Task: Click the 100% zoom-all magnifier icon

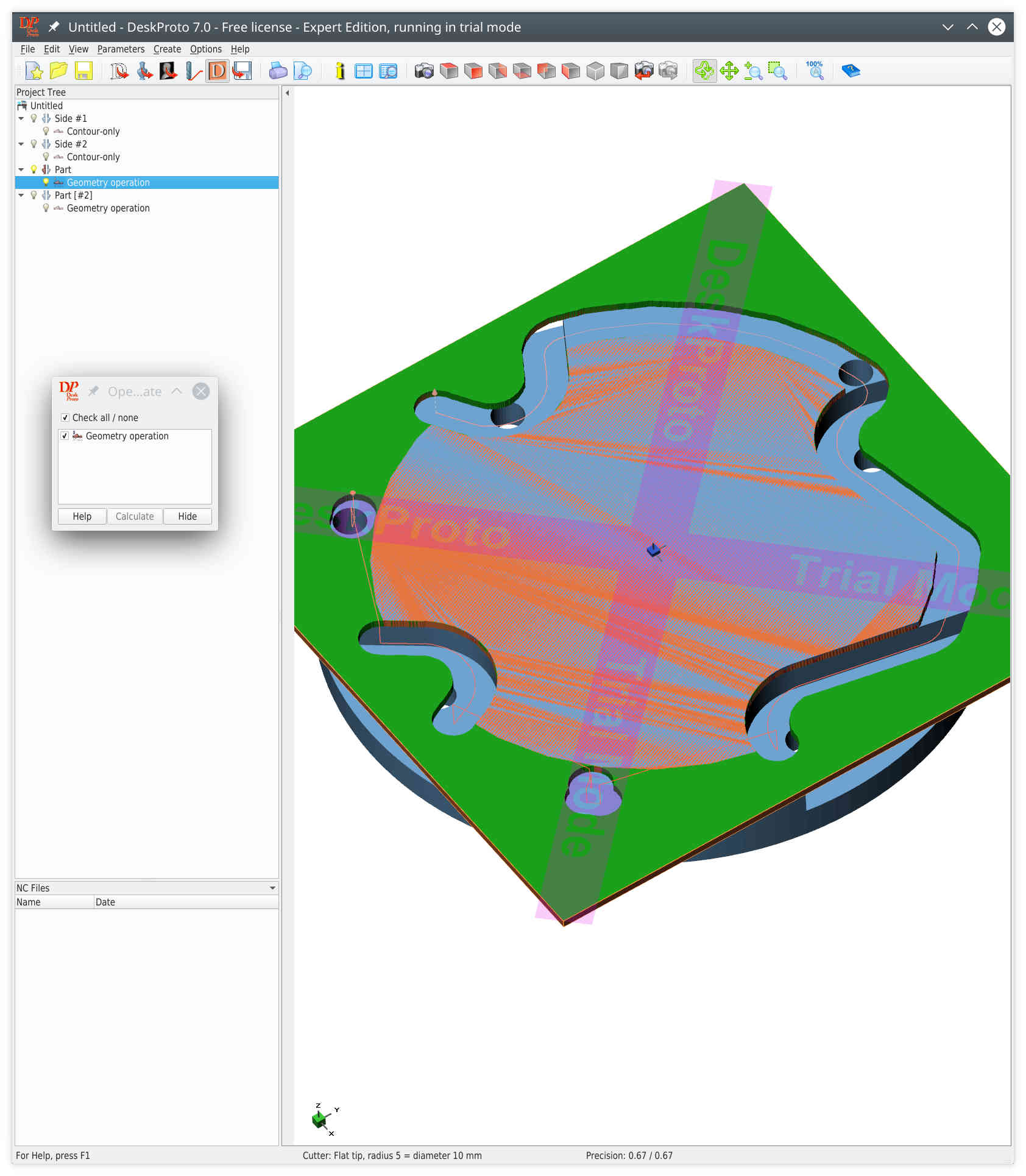Action: pos(815,71)
